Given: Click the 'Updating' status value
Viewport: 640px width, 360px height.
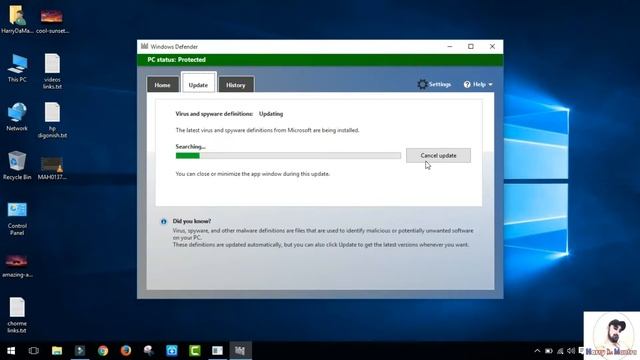Looking at the screenshot, I should [x=271, y=114].
